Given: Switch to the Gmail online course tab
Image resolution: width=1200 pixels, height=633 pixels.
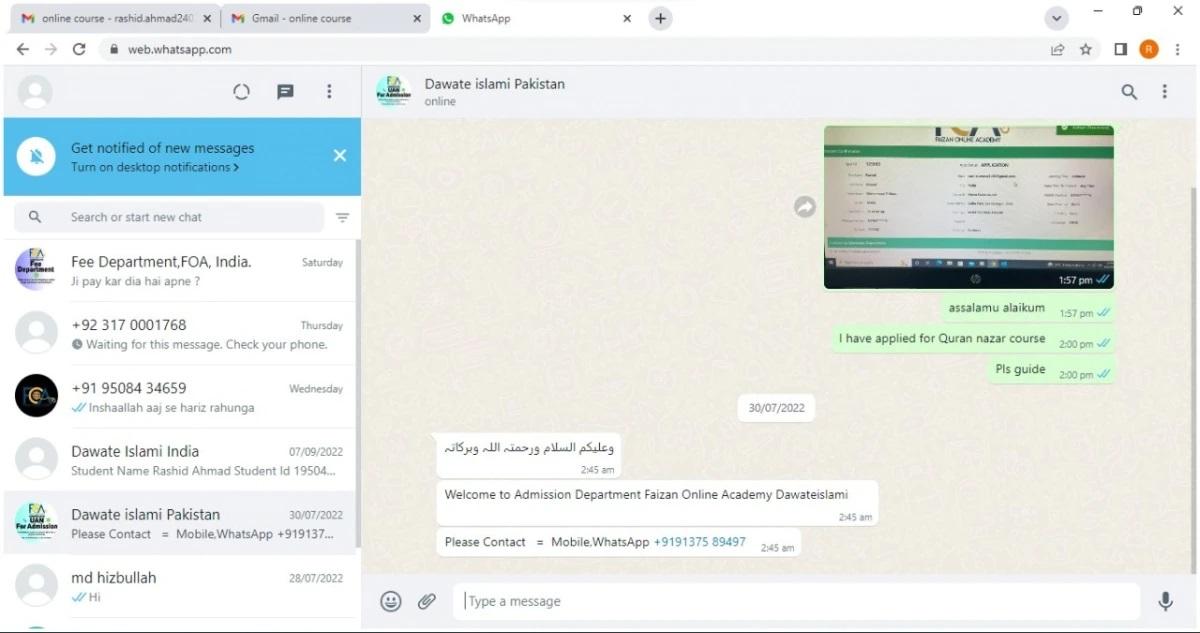Looking at the screenshot, I should [x=320, y=18].
